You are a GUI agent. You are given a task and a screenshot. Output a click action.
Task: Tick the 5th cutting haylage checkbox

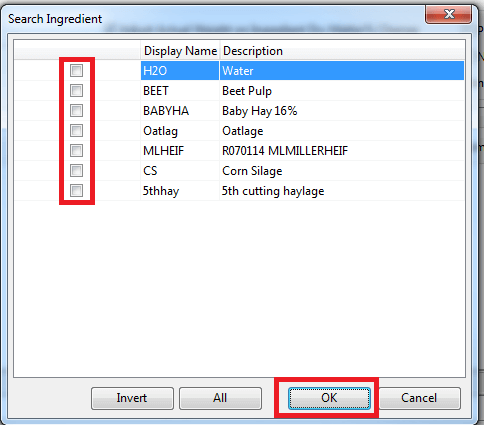click(x=76, y=191)
